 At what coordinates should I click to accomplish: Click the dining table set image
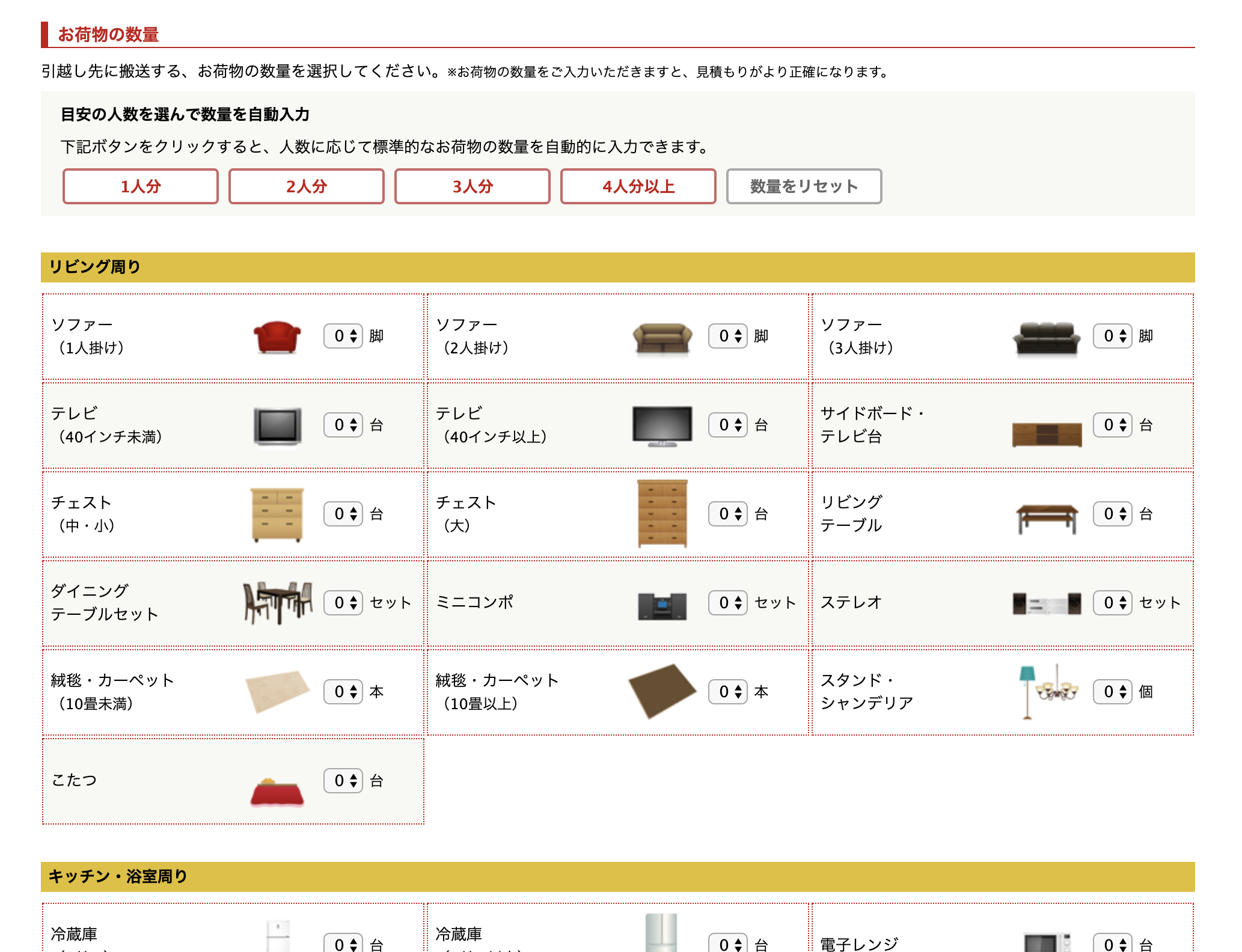[277, 602]
